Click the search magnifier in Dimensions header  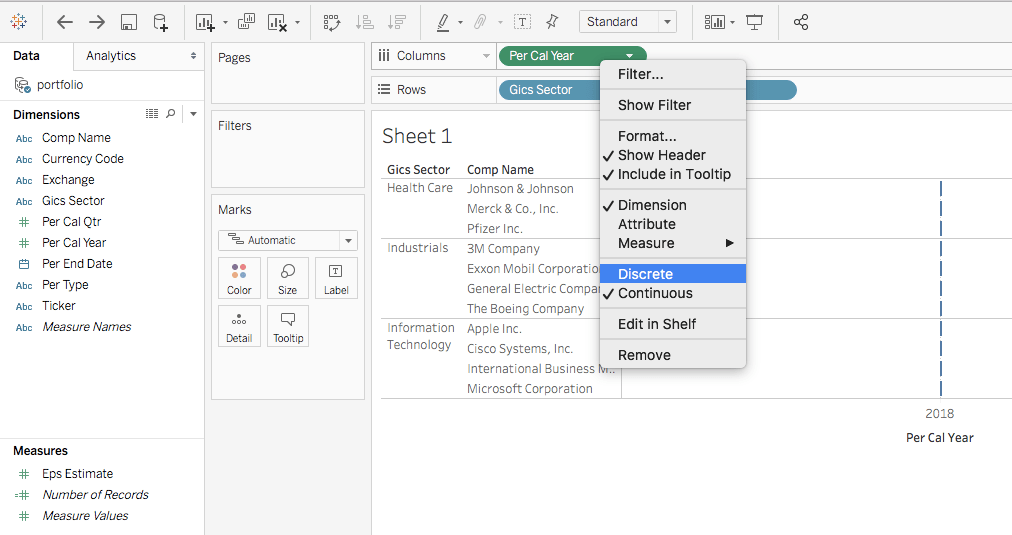171,114
